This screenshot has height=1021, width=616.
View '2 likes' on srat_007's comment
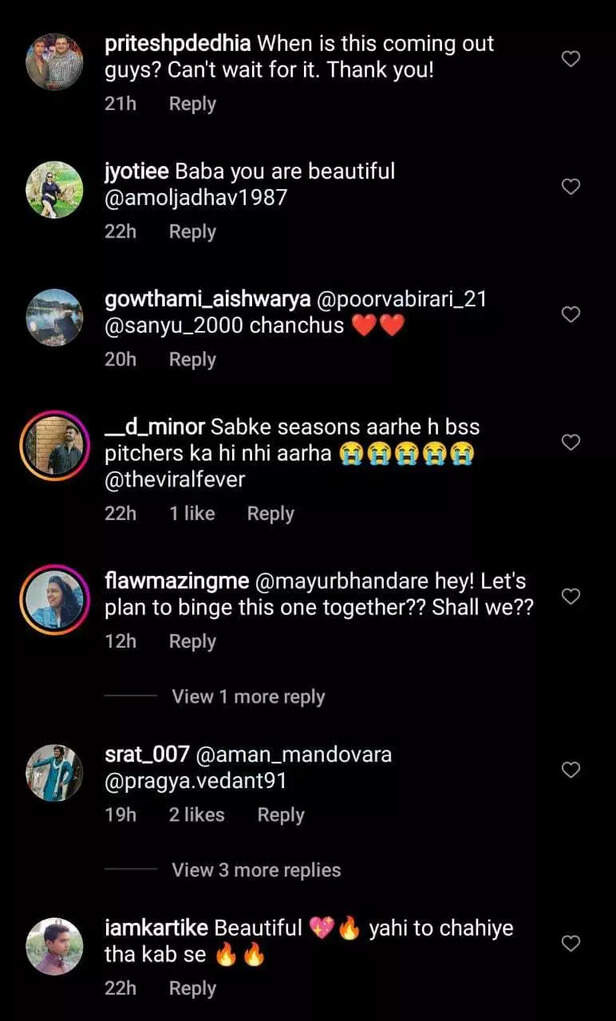pos(196,815)
